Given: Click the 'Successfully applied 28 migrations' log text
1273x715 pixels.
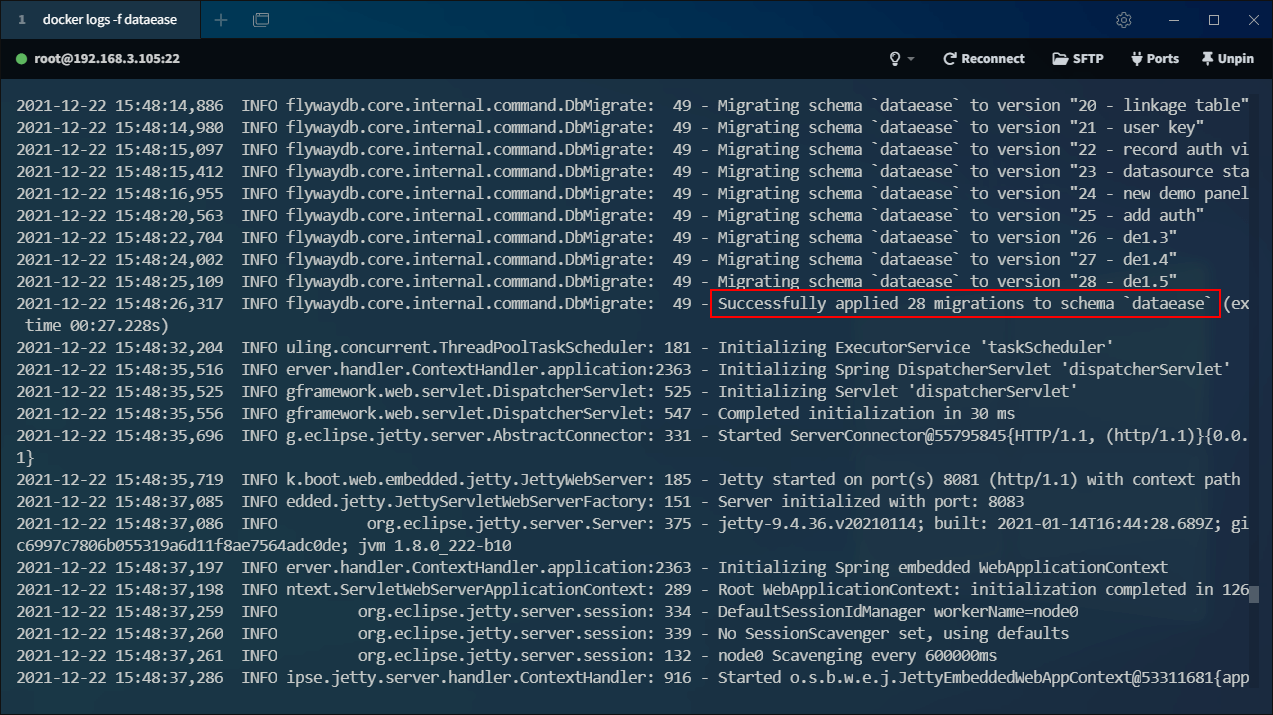Looking at the screenshot, I should (965, 304).
